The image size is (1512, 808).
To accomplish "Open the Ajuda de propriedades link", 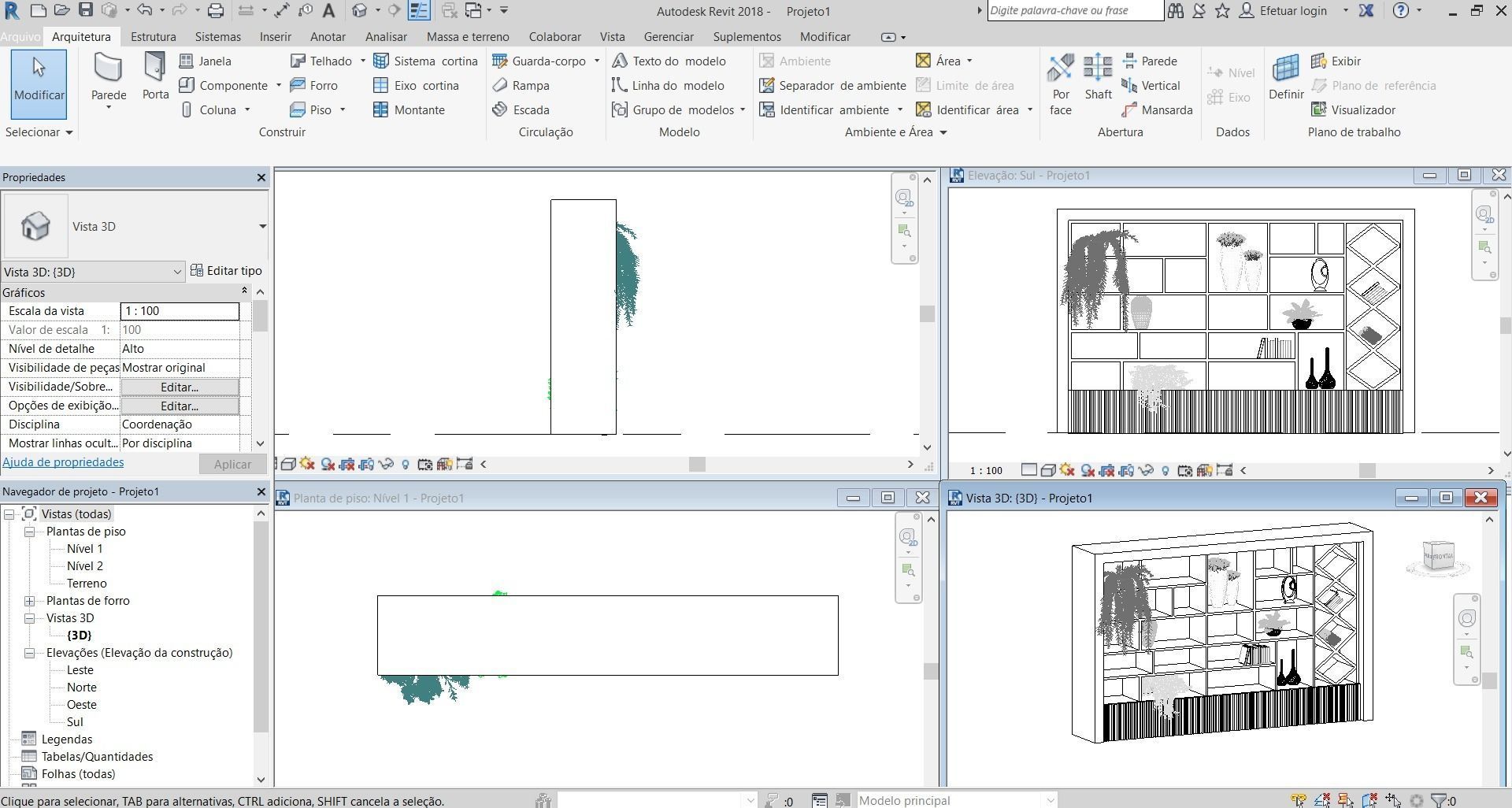I will (x=63, y=462).
